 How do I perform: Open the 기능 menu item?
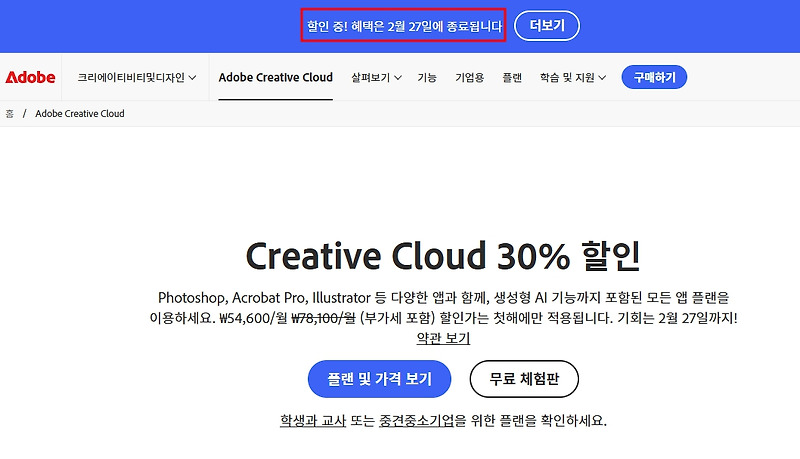[x=427, y=78]
